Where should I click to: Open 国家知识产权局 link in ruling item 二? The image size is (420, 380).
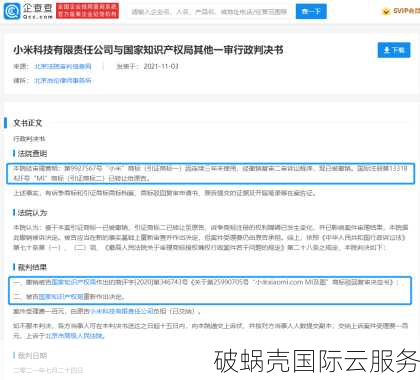(61, 297)
